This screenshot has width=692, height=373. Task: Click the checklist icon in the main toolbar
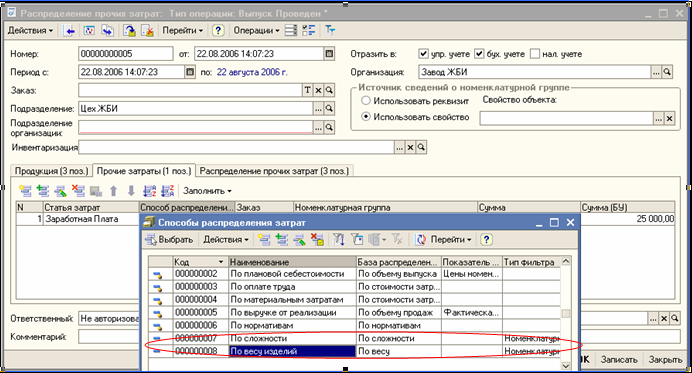pyautogui.click(x=308, y=30)
